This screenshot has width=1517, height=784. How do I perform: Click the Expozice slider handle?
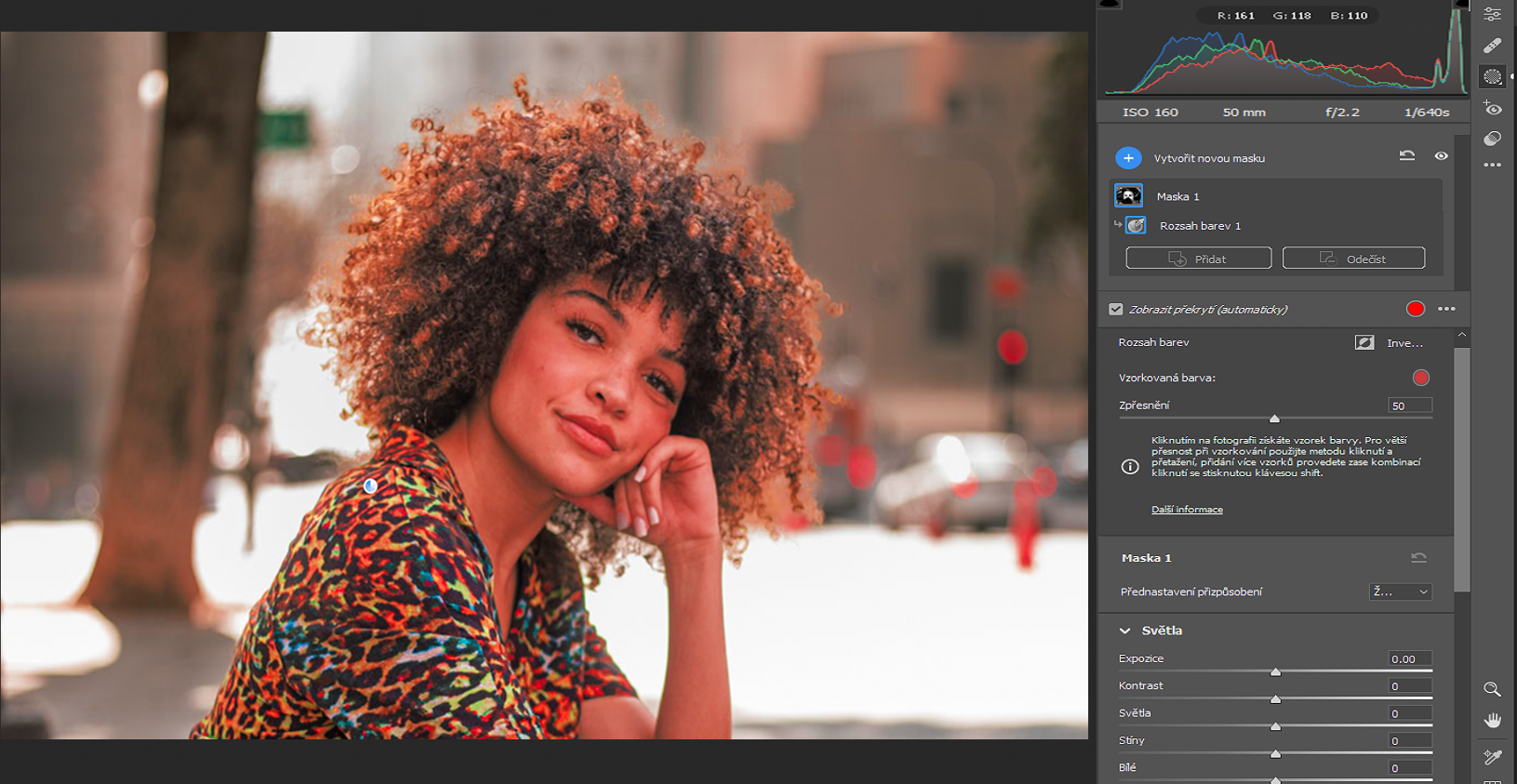(1275, 671)
